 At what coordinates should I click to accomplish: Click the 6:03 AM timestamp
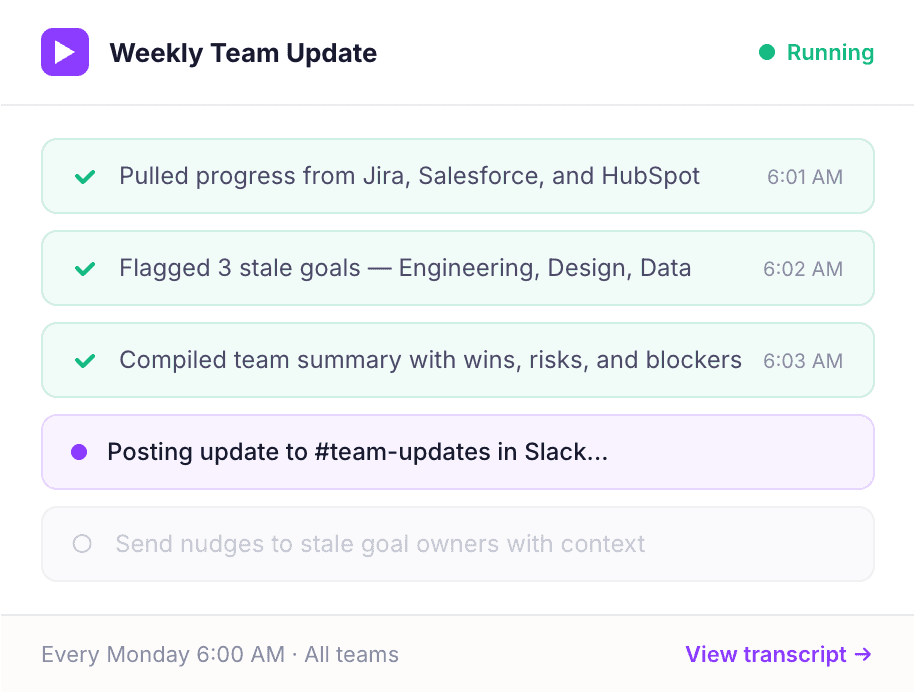tap(803, 361)
